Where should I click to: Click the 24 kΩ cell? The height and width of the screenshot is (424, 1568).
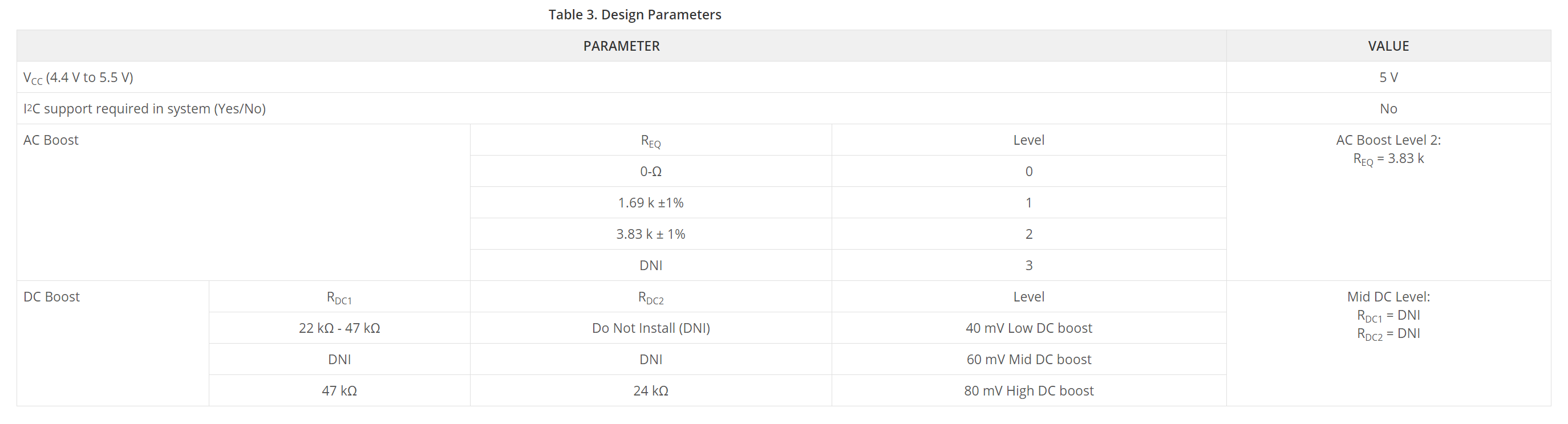click(x=651, y=390)
